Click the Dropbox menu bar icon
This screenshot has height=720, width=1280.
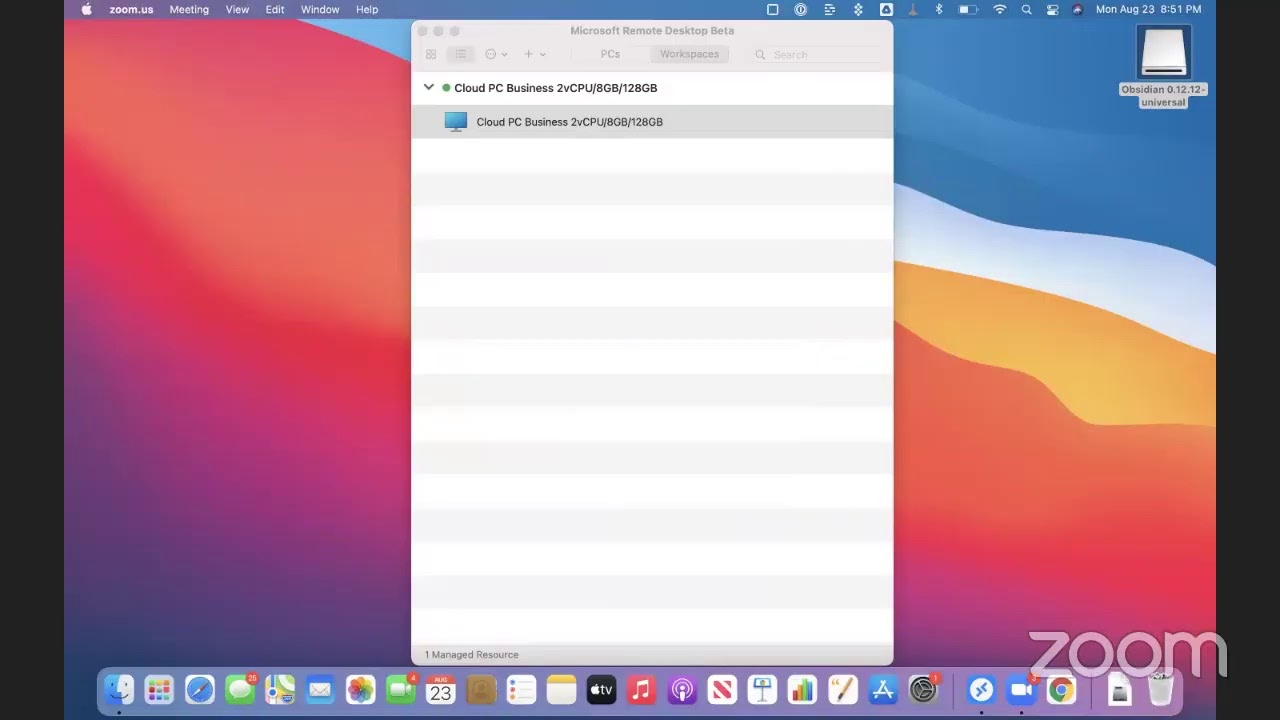point(858,9)
